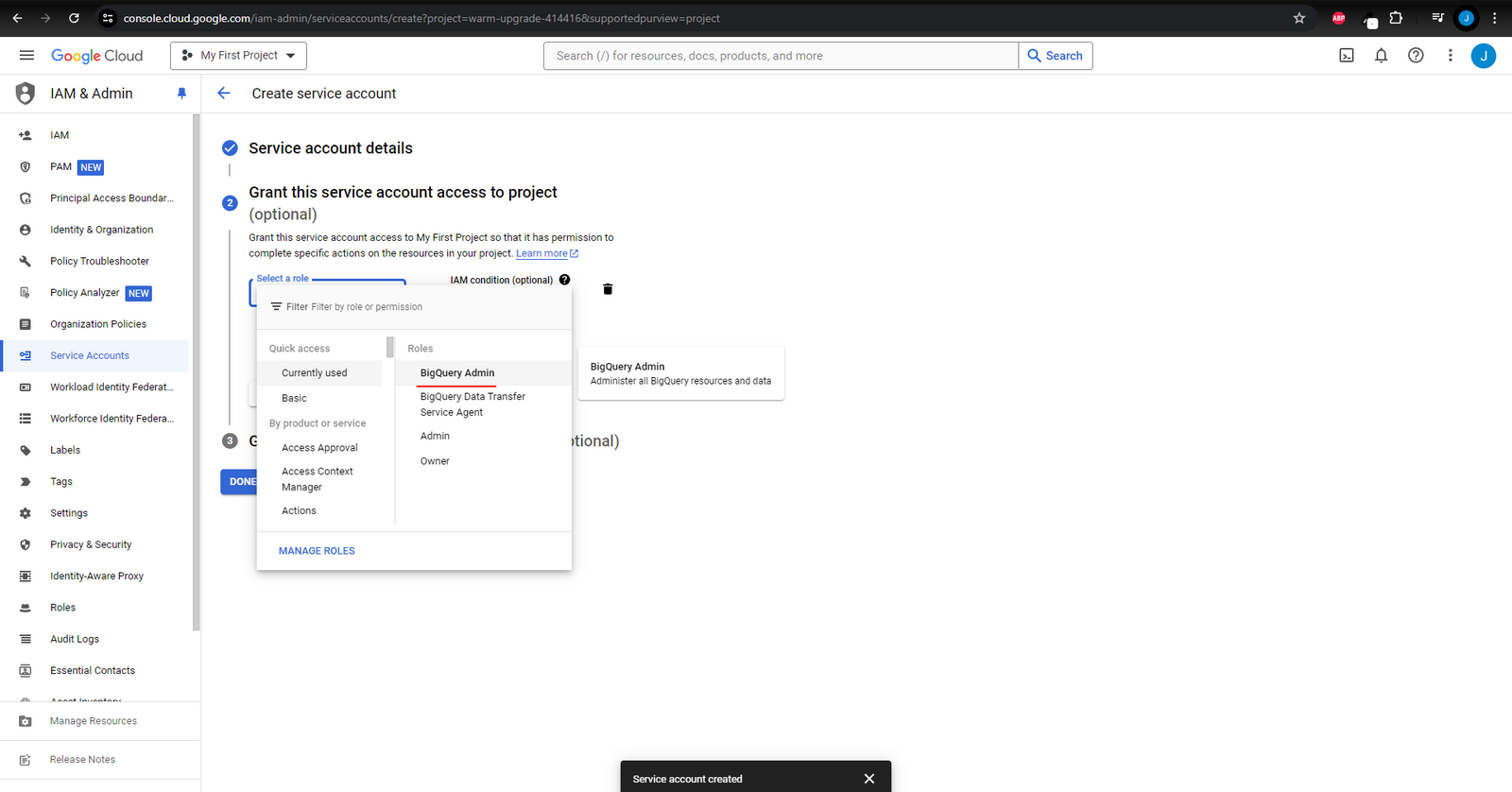Screen dimensions: 1512x792
Task: Bookmark the page with the star icon
Action: click(x=1299, y=18)
